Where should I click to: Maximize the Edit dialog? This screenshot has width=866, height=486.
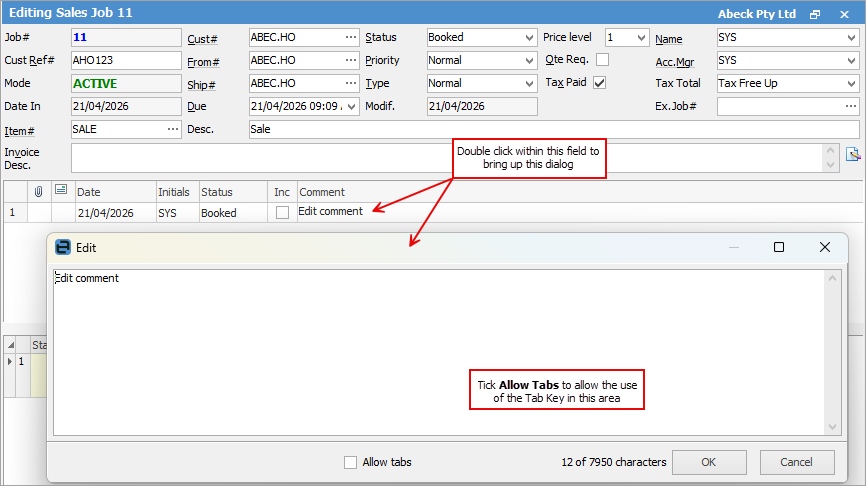tap(779, 247)
